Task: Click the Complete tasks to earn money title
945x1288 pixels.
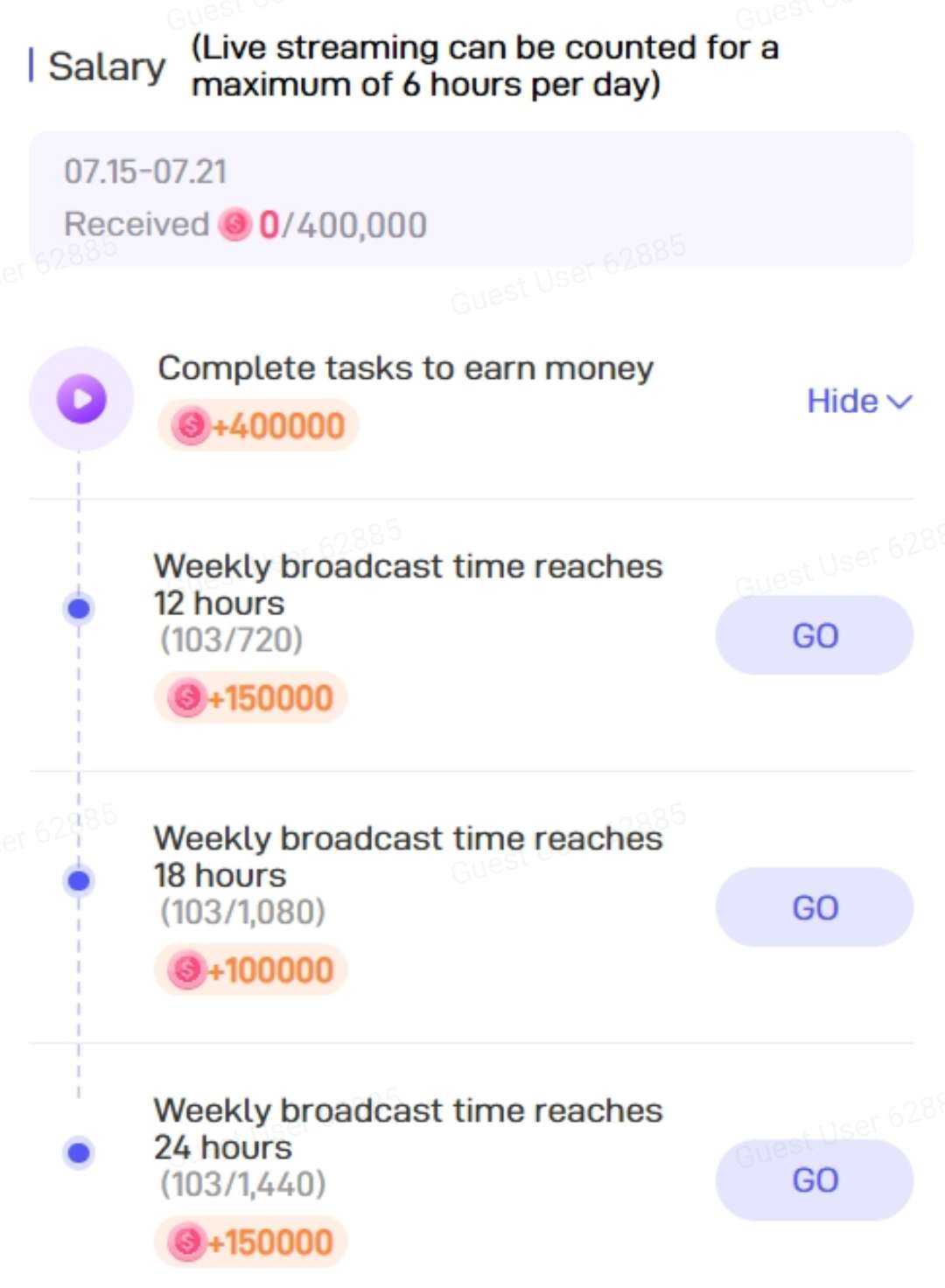Action: point(405,368)
